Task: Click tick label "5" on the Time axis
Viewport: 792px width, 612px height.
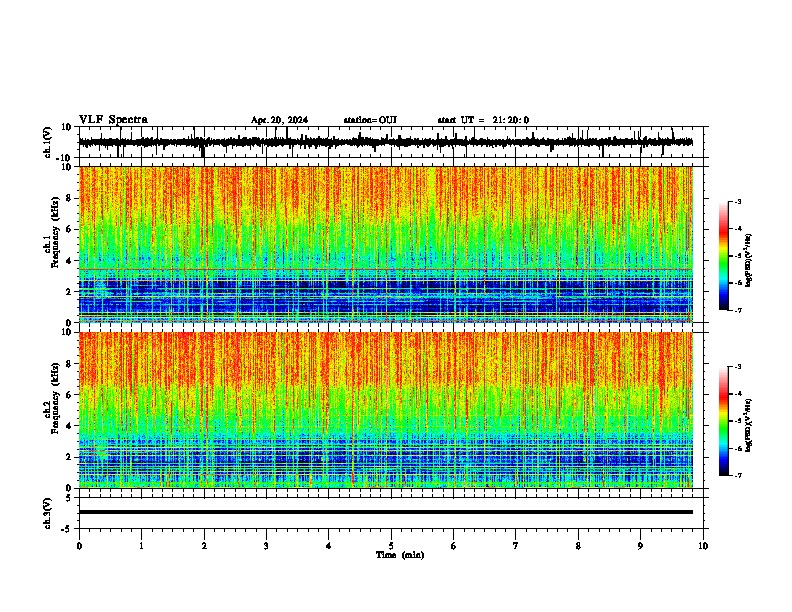Action: 391,546
